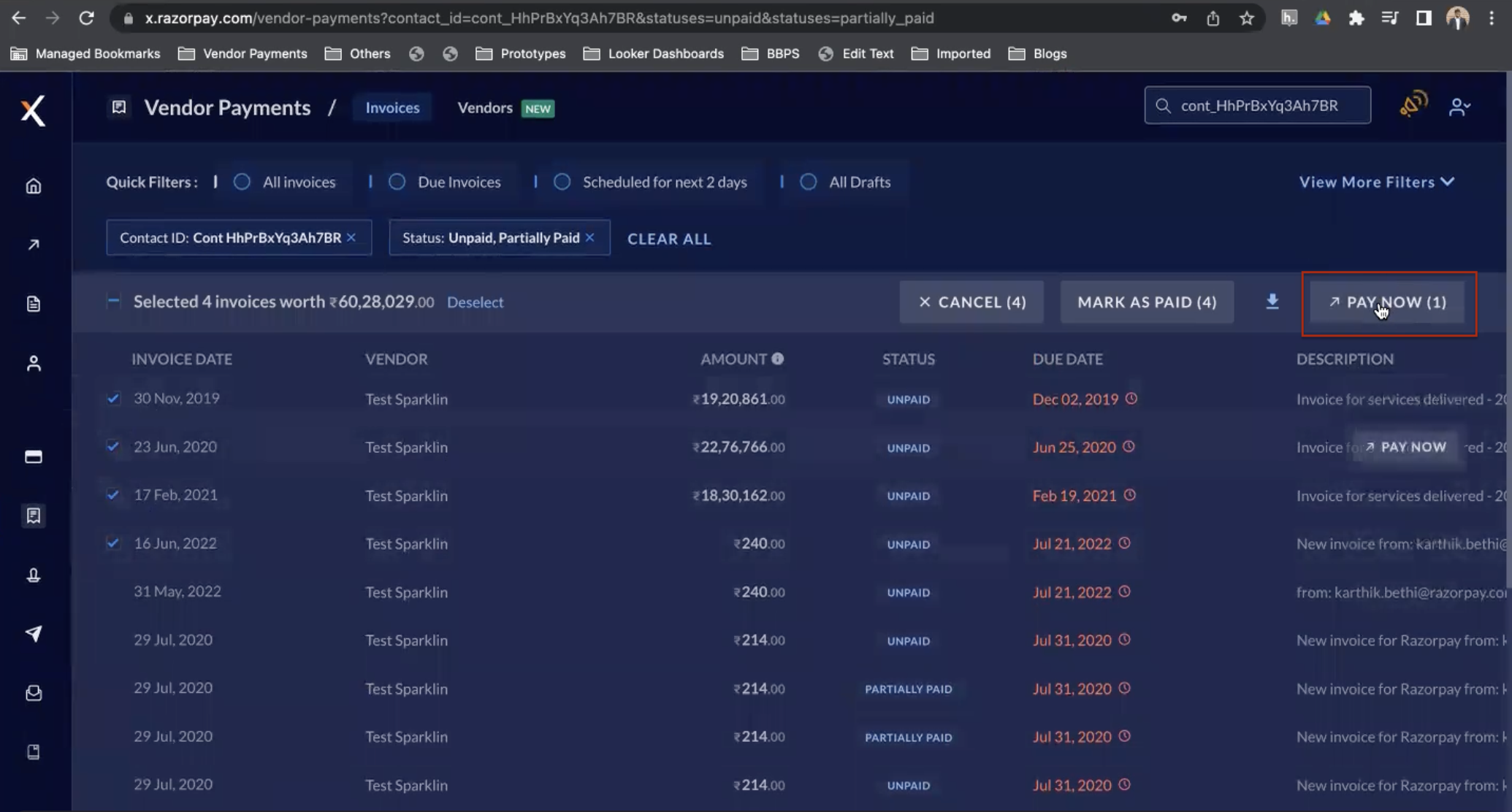This screenshot has height=812, width=1512.
Task: Open the Vendor Payments bookmark folder
Action: 243,53
